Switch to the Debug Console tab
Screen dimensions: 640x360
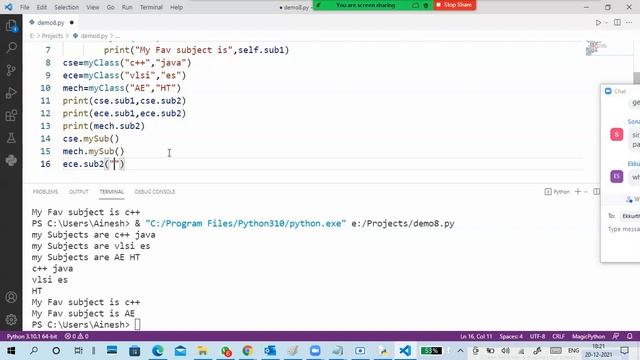155,191
